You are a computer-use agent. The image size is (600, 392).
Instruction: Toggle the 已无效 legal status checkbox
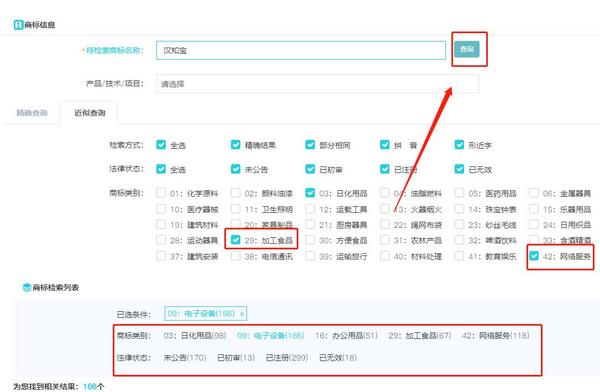click(459, 169)
